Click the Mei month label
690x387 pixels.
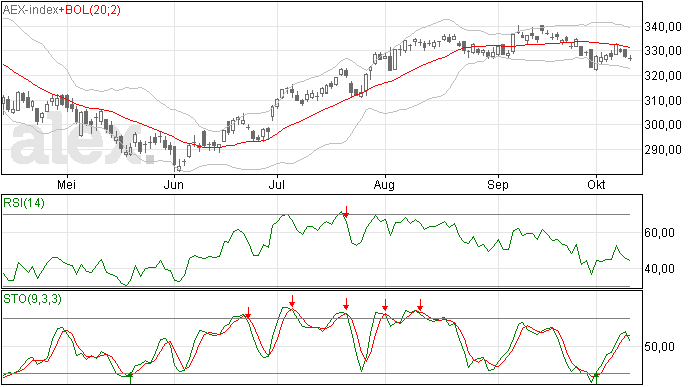[66, 184]
